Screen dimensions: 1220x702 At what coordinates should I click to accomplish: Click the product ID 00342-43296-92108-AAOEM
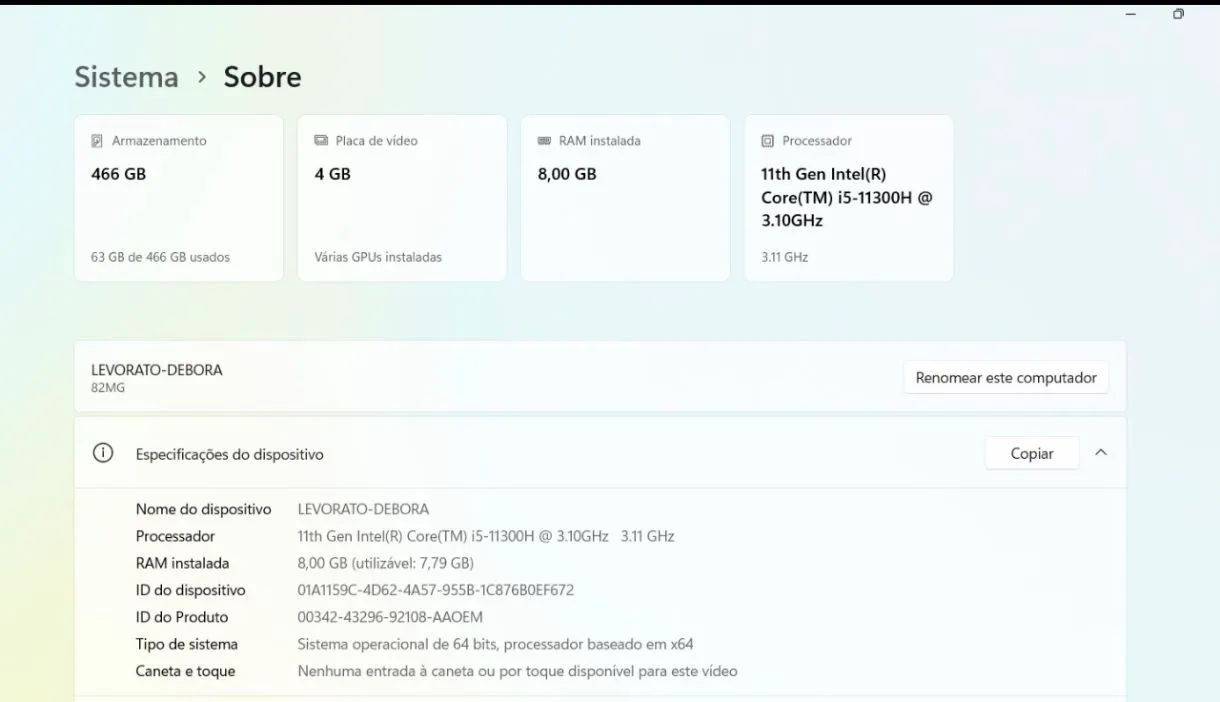390,617
